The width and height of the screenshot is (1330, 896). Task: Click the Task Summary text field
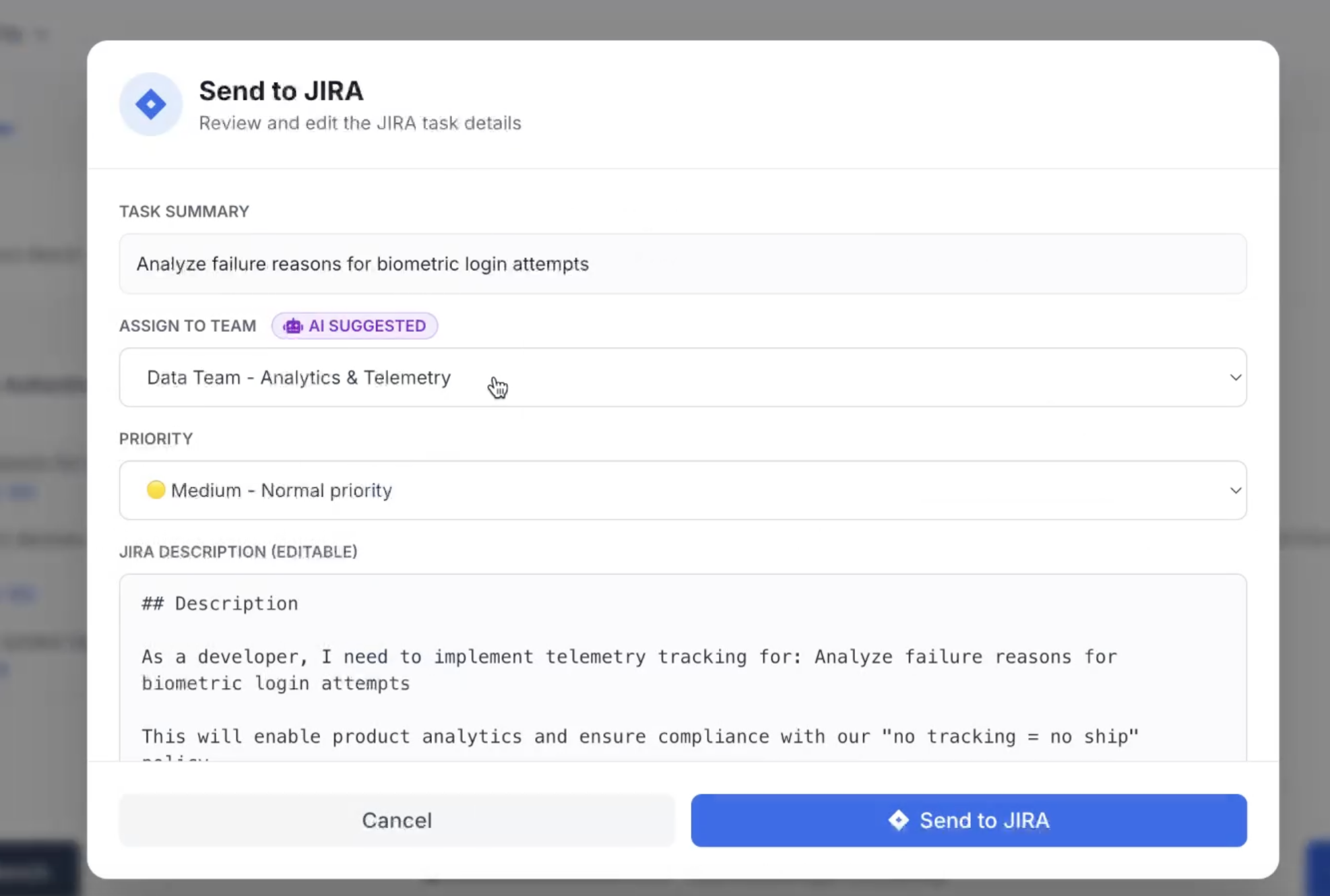tap(682, 264)
